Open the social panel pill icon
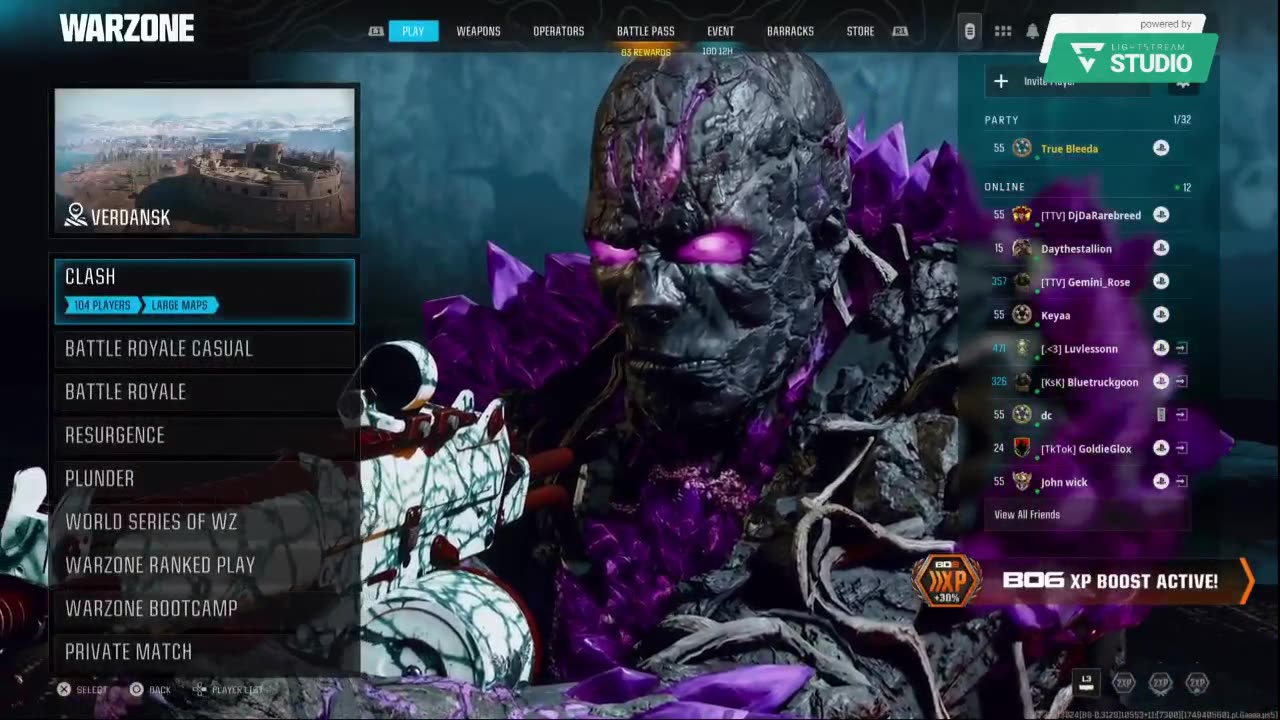The height and width of the screenshot is (720, 1280). coord(969,31)
